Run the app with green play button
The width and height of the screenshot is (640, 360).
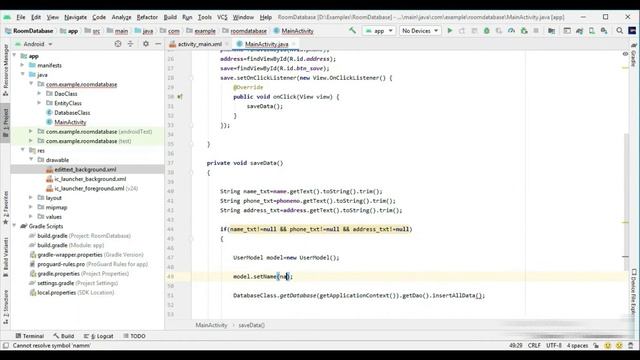click(x=450, y=31)
